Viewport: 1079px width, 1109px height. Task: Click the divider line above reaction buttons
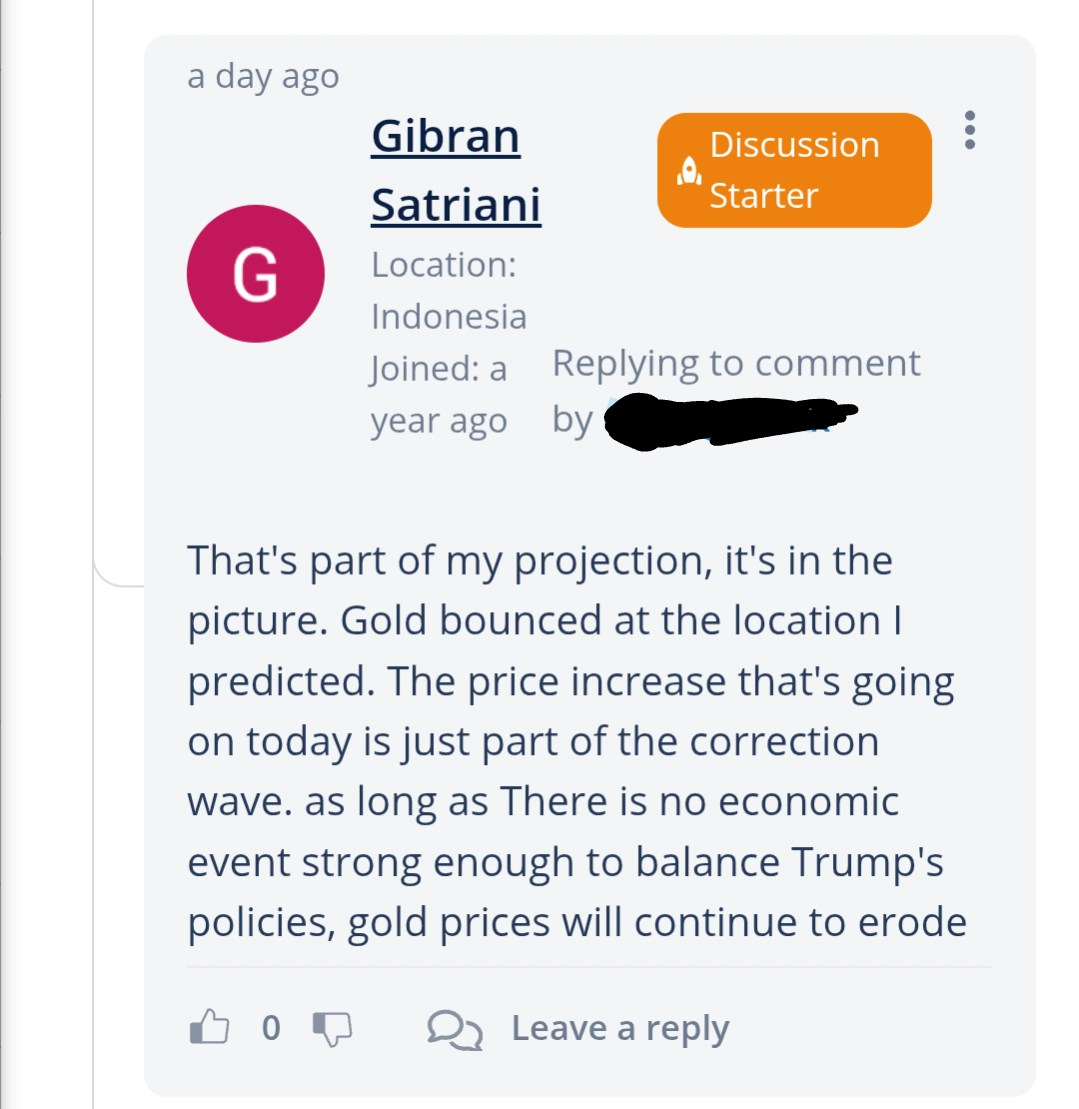pos(590,966)
